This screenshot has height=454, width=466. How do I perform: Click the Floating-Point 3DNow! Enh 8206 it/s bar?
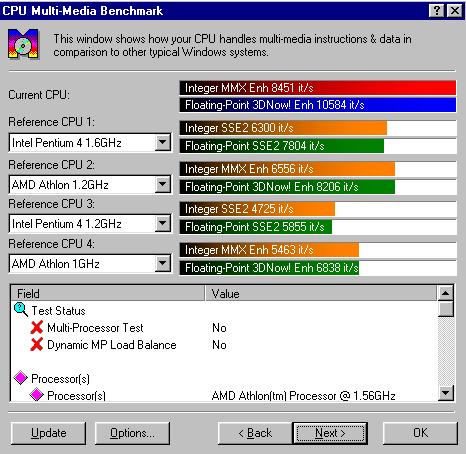coord(287,187)
